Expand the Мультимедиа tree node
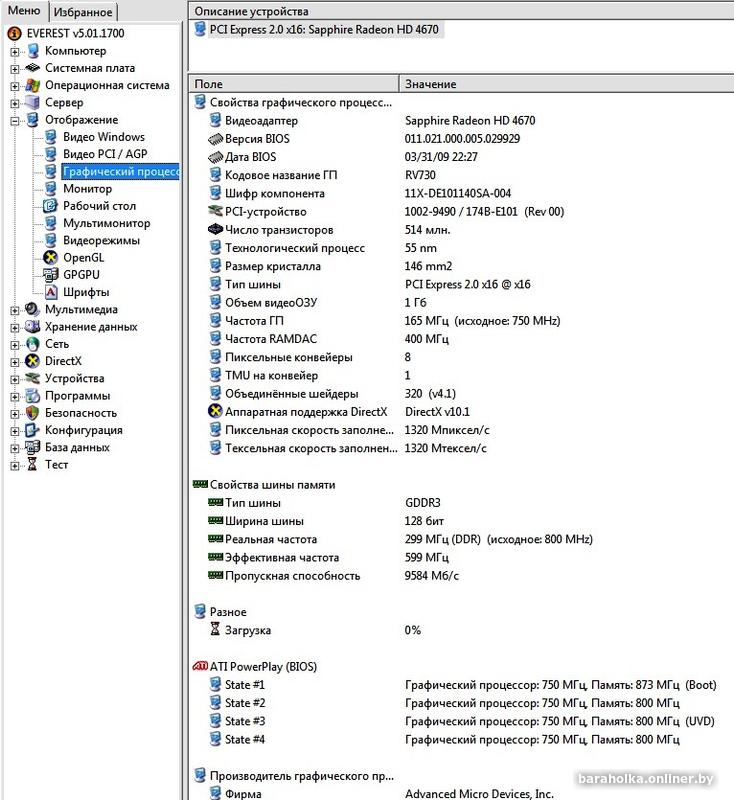 (15, 311)
